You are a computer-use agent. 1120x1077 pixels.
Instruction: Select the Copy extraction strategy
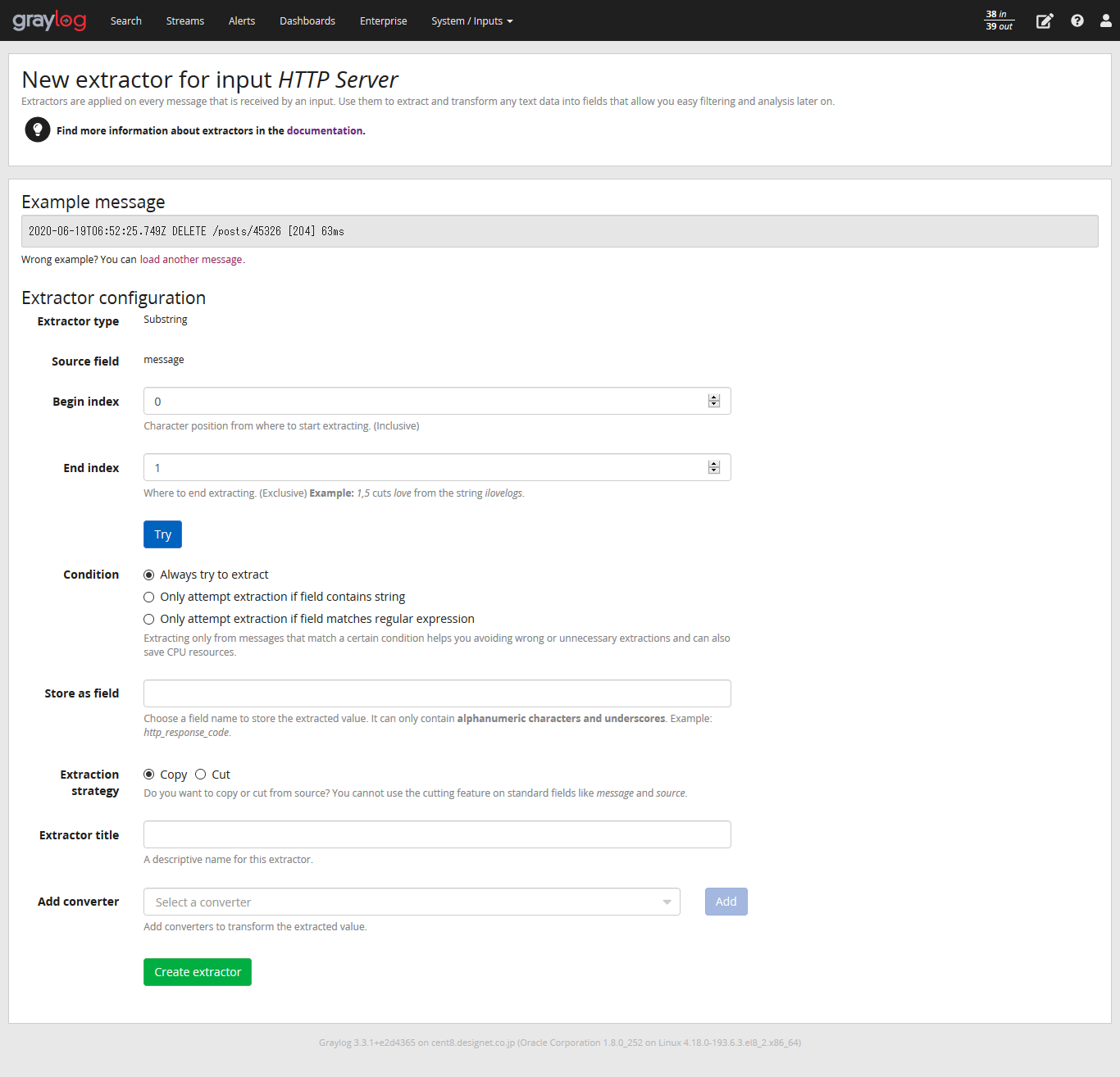click(149, 775)
